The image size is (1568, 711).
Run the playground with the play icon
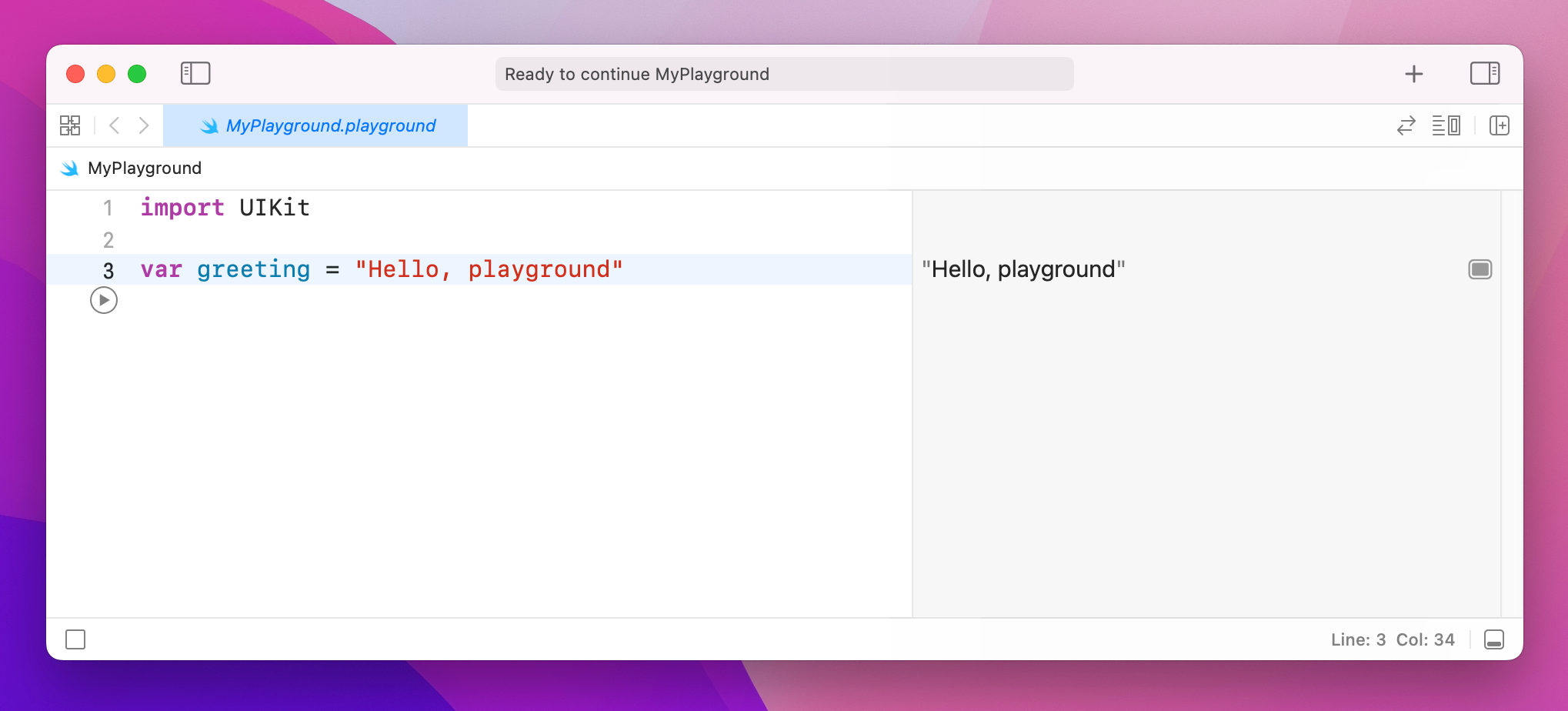[104, 300]
